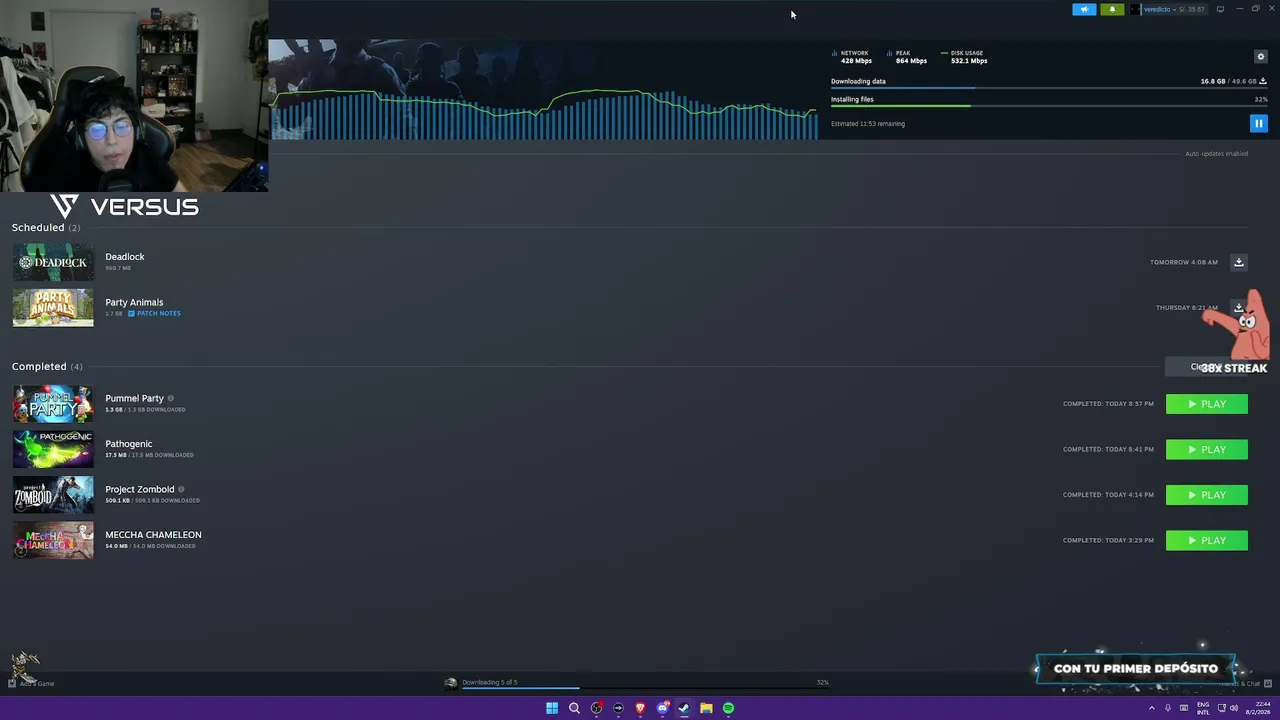Click MECCHA CHAMELEON completed time text
The height and width of the screenshot is (720, 1280).
pos(1108,541)
